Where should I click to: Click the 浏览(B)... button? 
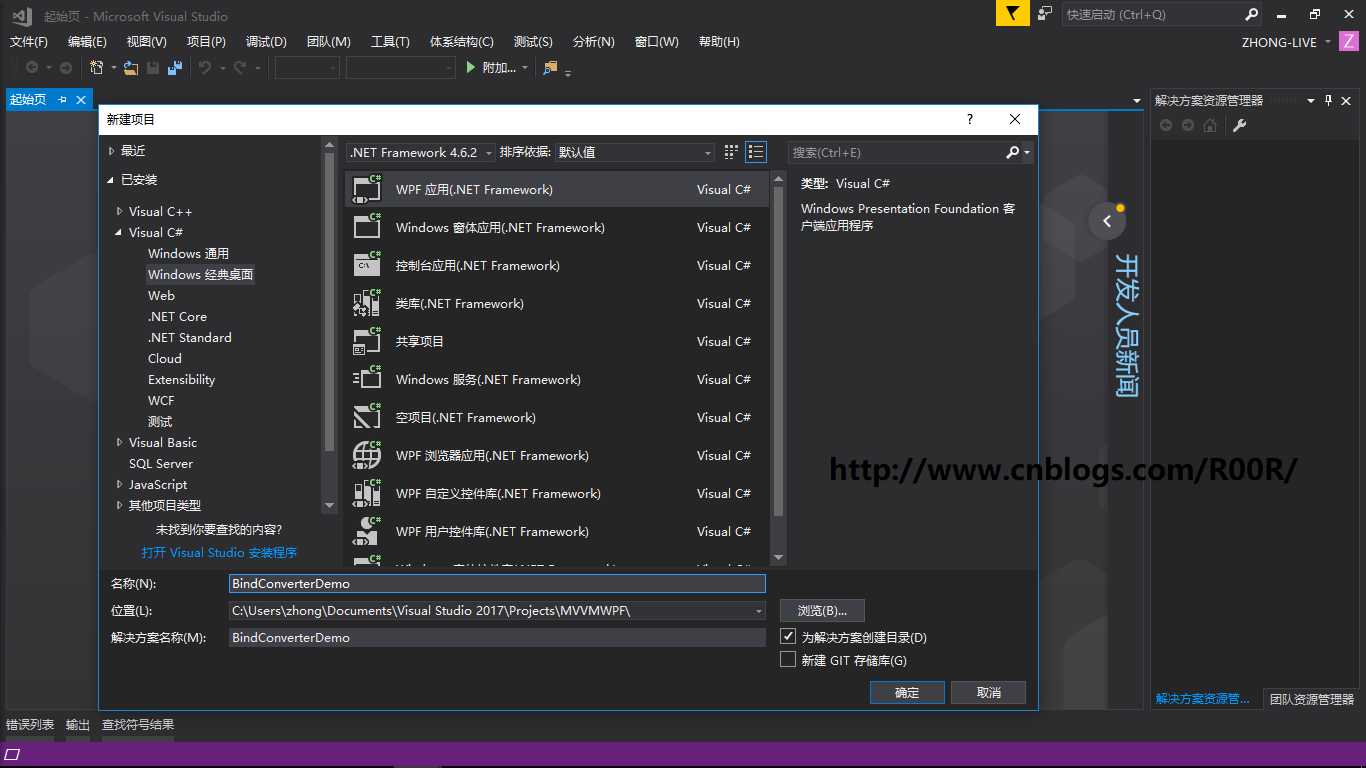click(x=822, y=610)
